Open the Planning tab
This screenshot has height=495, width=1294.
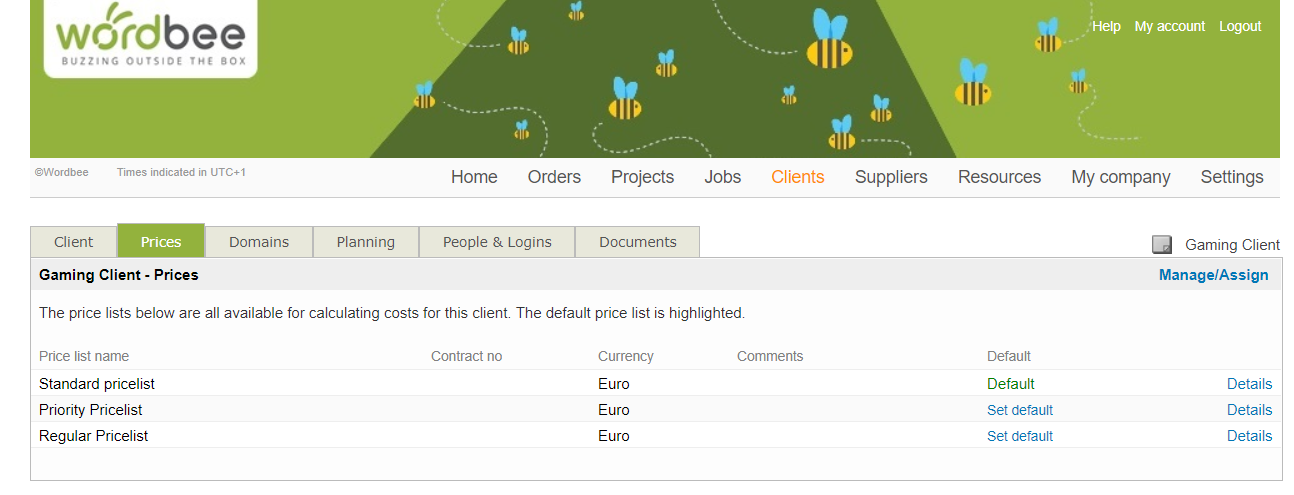pos(365,242)
